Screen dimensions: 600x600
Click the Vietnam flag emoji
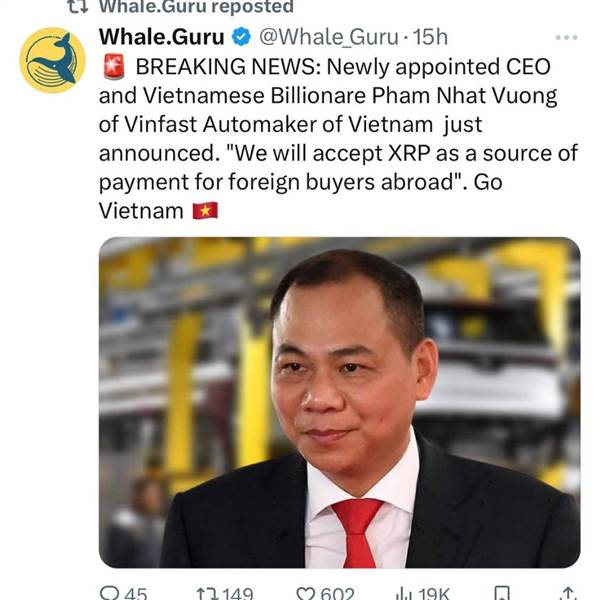point(205,211)
